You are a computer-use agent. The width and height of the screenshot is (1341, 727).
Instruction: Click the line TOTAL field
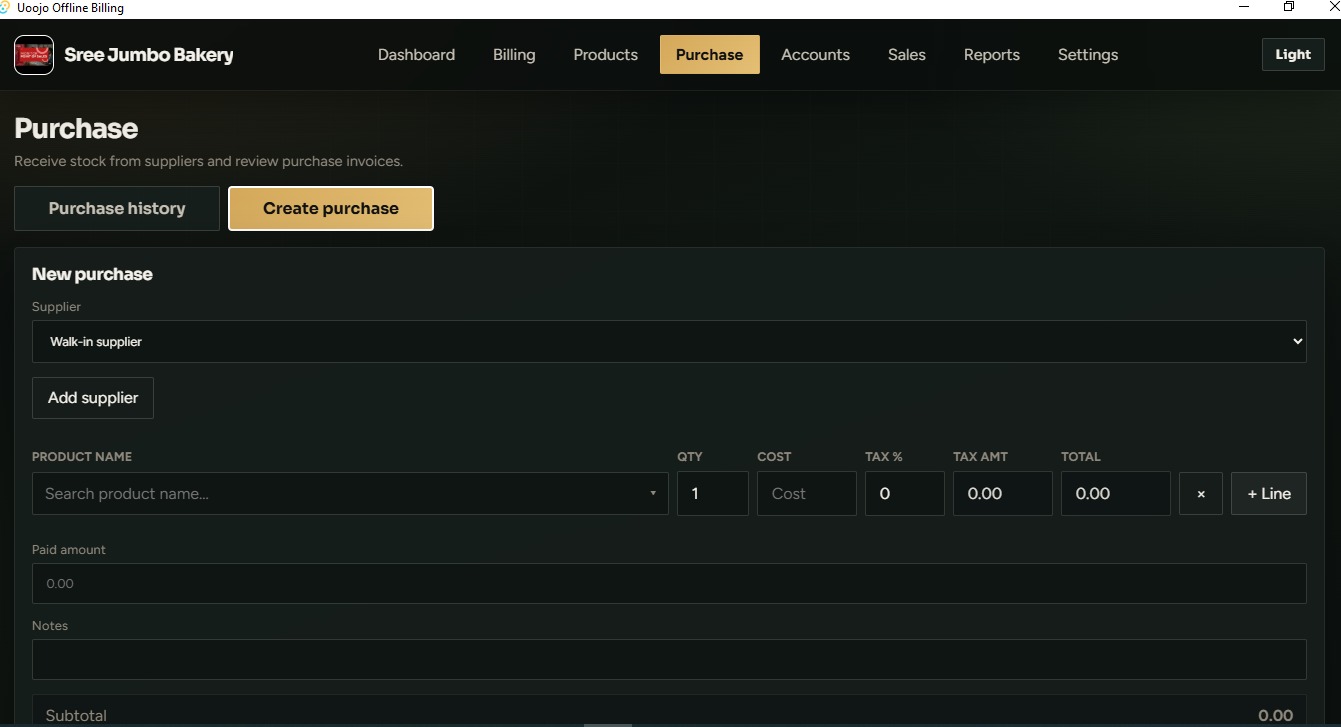pos(1116,494)
